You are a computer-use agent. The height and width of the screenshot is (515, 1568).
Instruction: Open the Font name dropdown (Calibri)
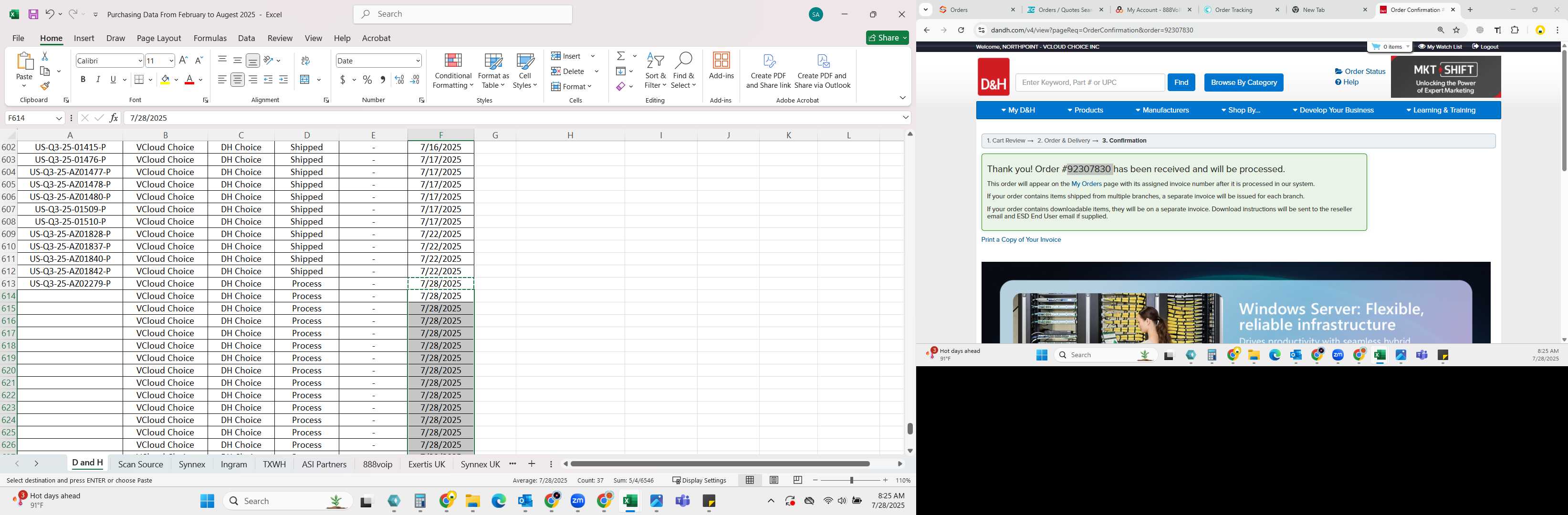point(140,60)
